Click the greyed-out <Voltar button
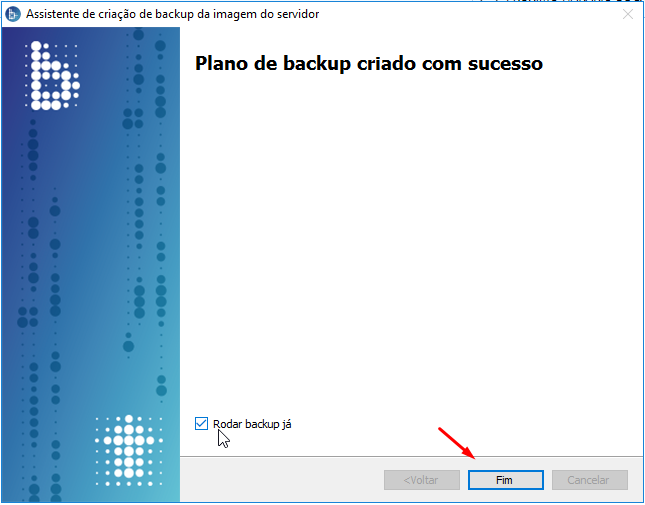This screenshot has height=505, width=645. coord(422,480)
